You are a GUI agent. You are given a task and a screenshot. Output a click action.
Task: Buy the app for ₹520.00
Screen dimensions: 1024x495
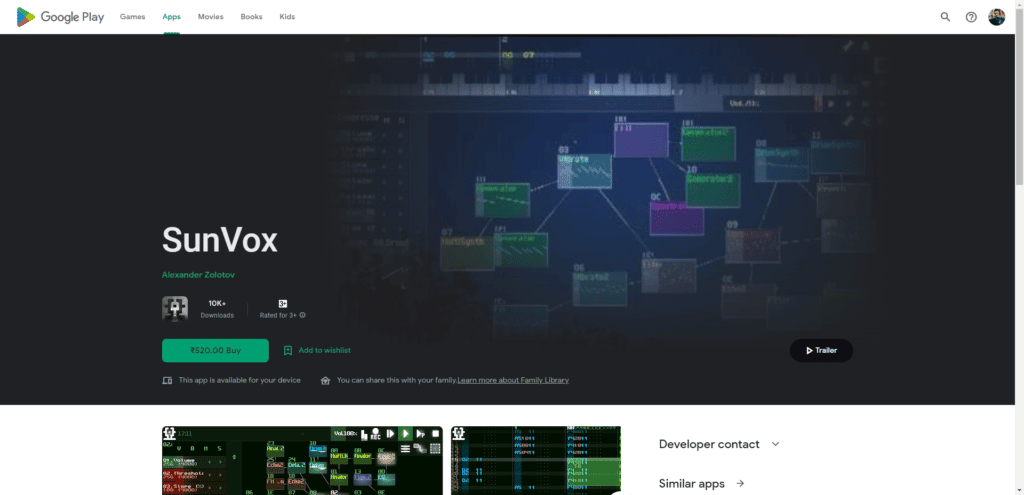216,351
